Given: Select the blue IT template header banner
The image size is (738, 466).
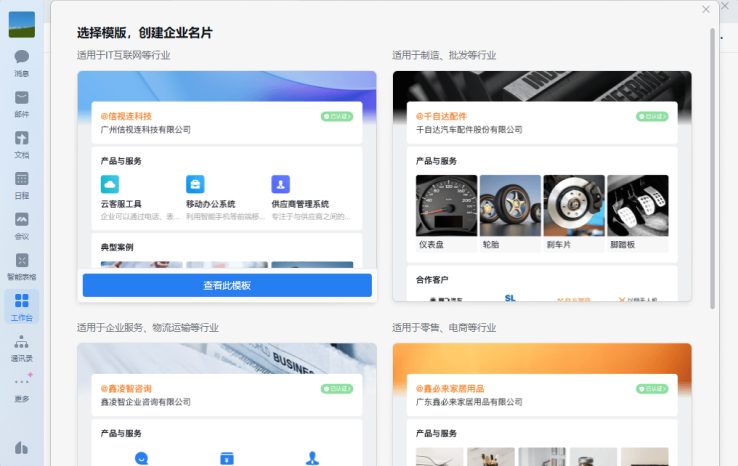Looking at the screenshot, I should 227,86.
